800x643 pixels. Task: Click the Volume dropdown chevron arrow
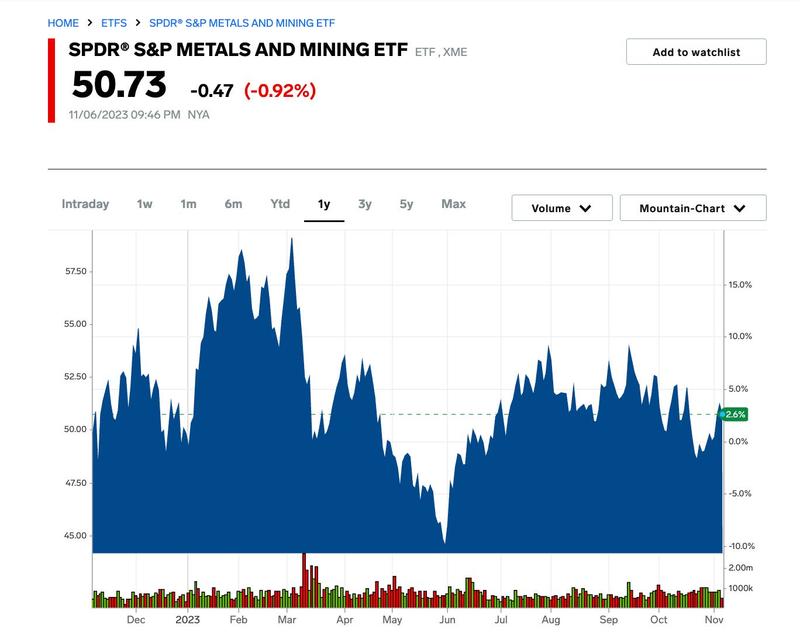tap(585, 208)
